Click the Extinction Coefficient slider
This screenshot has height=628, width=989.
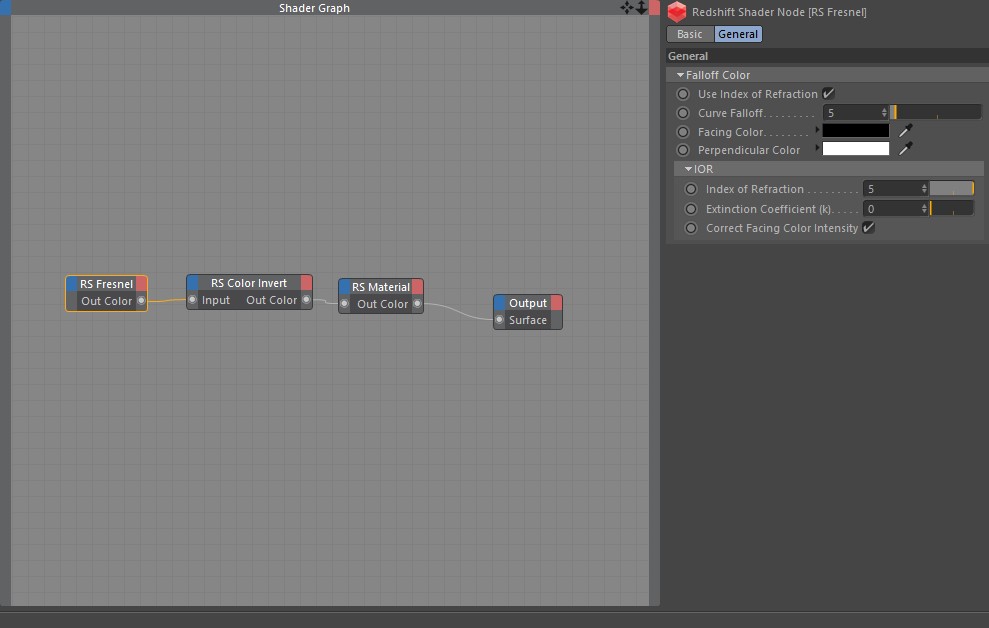coord(952,208)
